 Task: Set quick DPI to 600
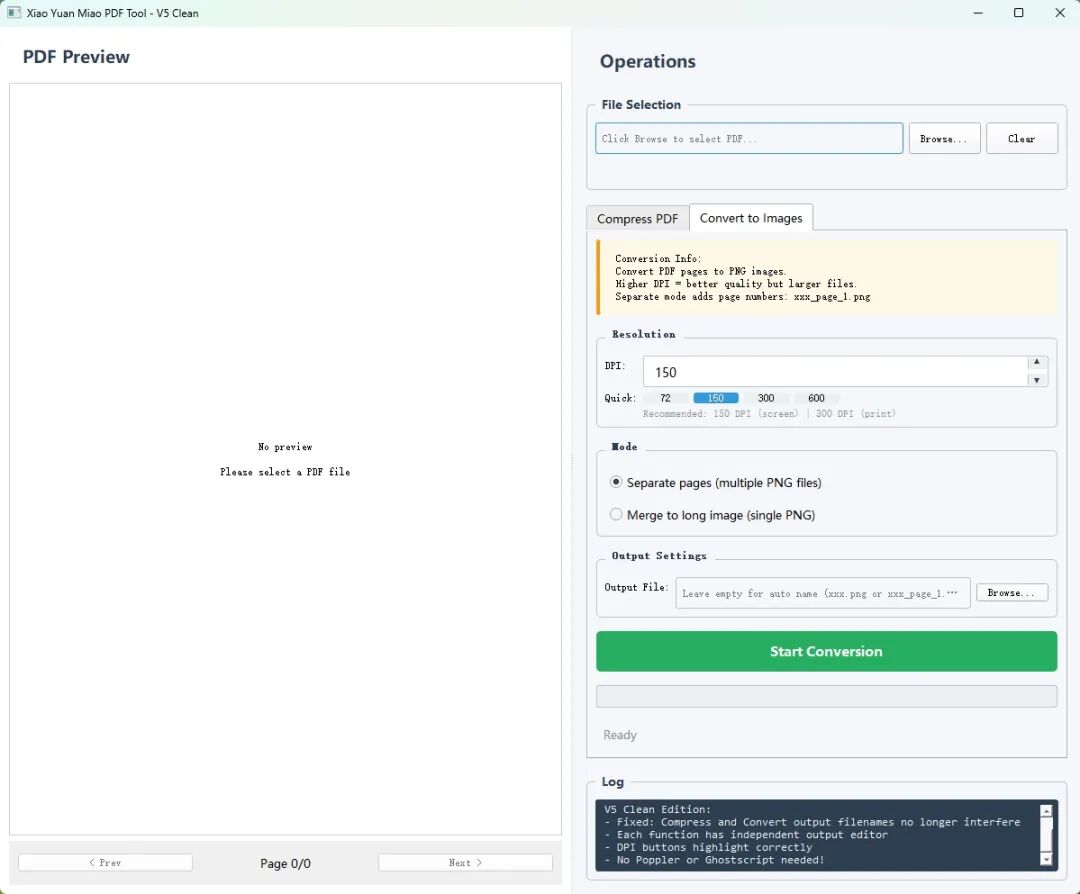816,398
